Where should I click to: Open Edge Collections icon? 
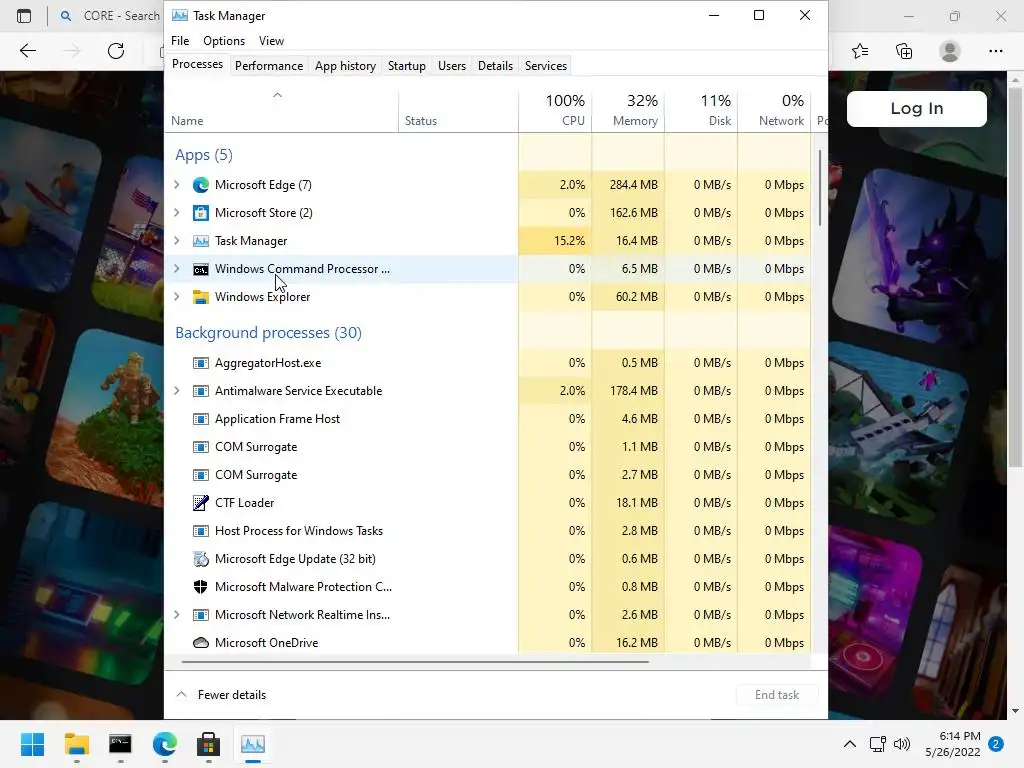click(x=904, y=51)
